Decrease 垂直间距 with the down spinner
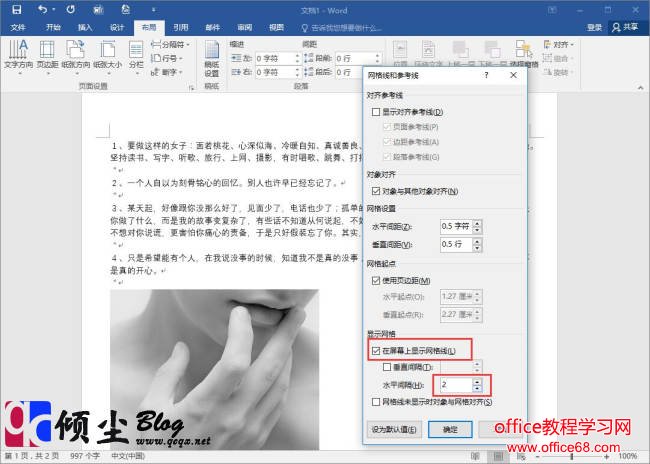 pyautogui.click(x=477, y=248)
